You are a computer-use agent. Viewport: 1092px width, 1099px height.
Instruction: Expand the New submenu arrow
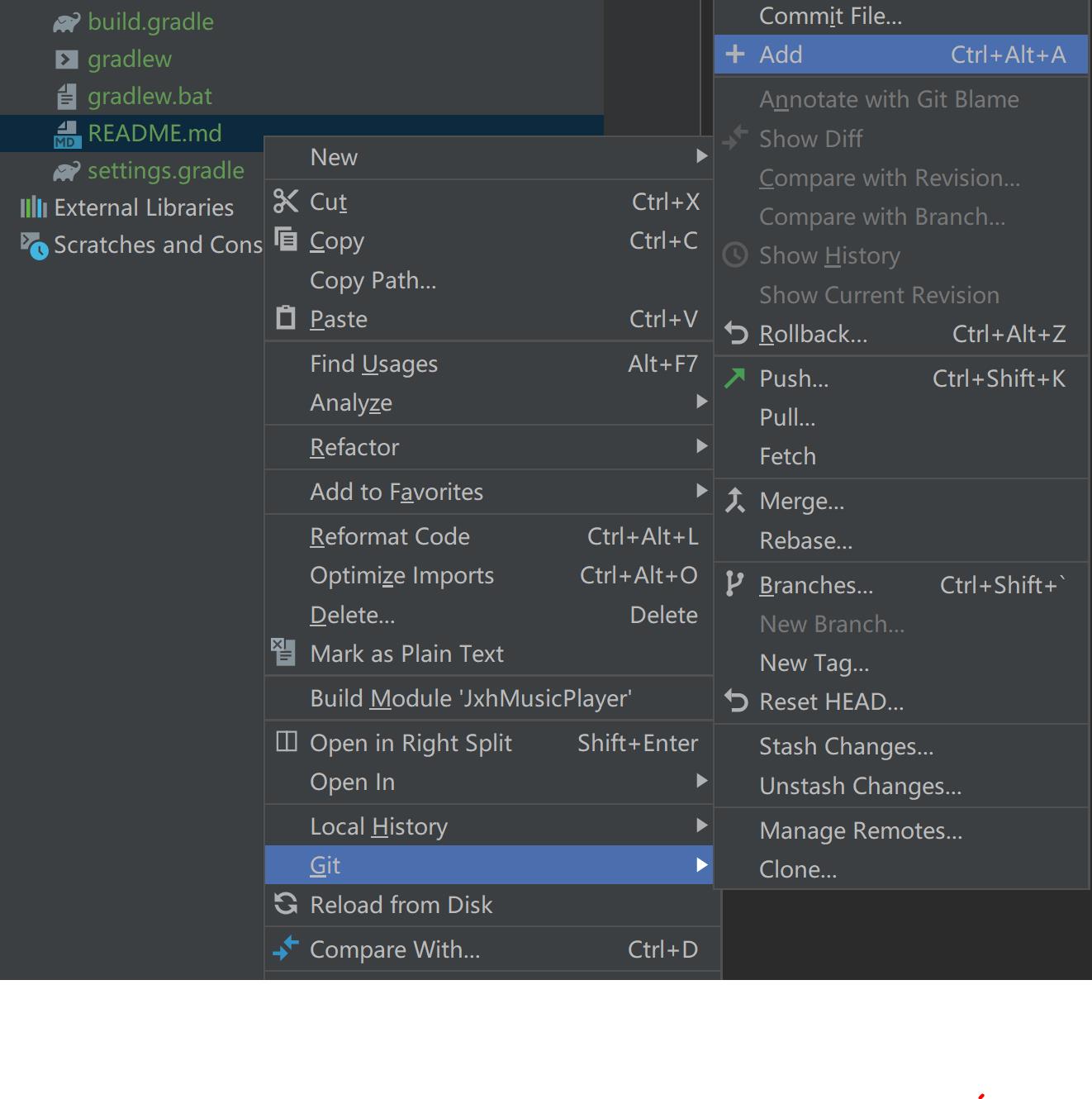(x=702, y=156)
